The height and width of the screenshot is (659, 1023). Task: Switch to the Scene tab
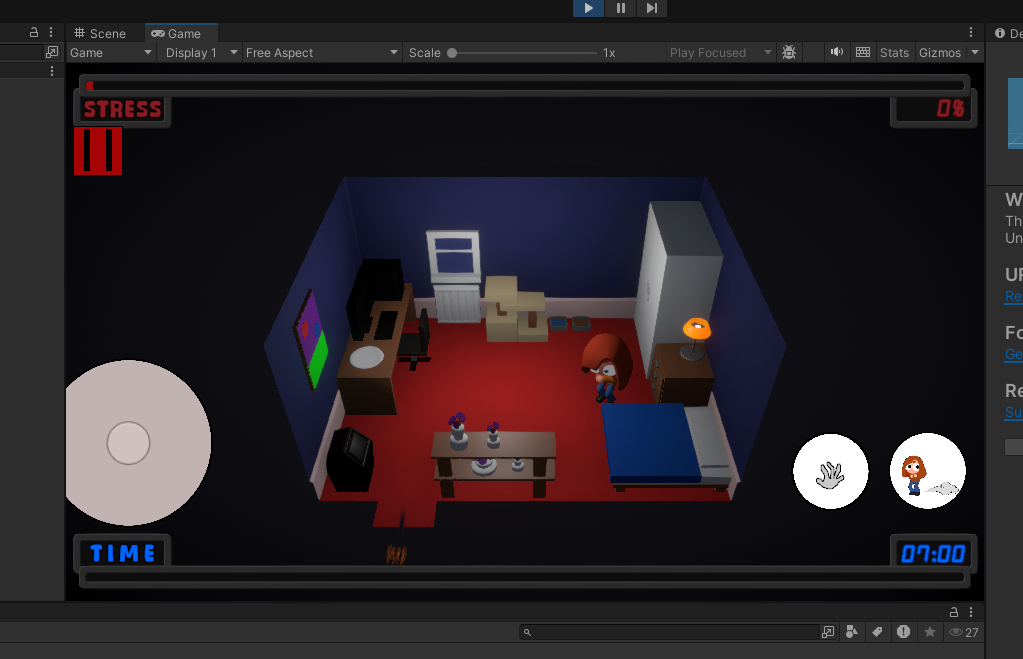(103, 32)
